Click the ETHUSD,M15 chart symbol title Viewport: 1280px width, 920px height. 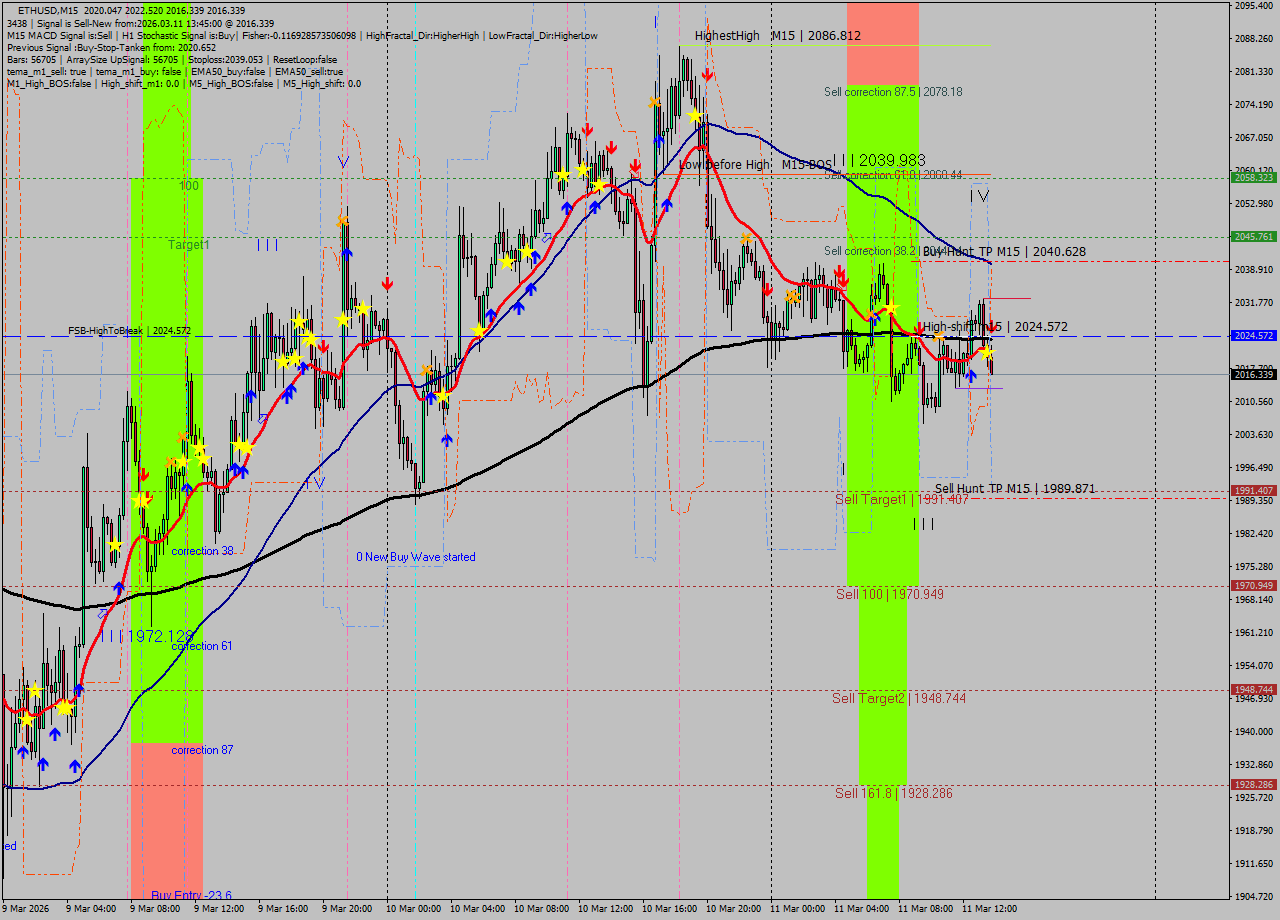coord(48,10)
